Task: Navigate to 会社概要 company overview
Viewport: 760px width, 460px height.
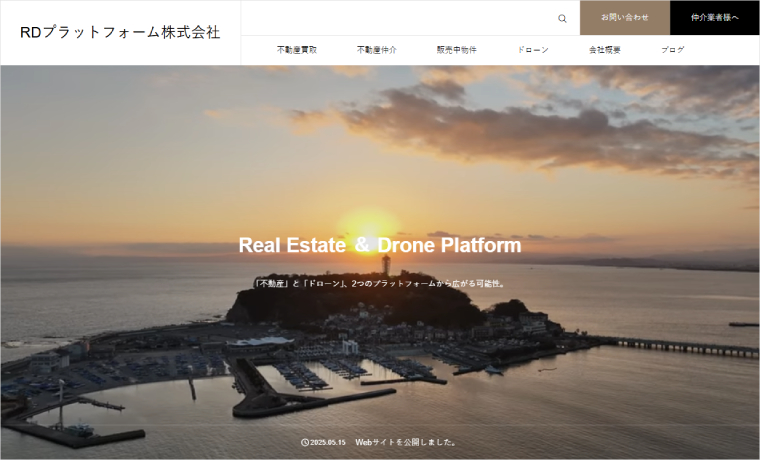Action: click(x=604, y=50)
